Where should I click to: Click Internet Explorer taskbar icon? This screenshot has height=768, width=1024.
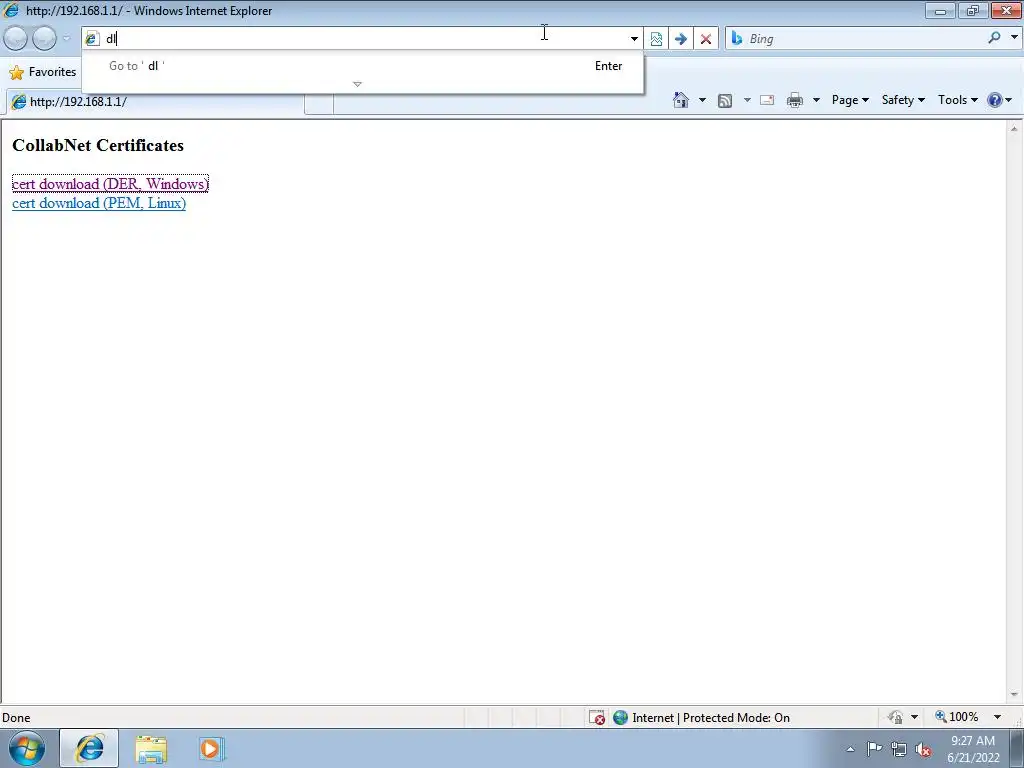[x=89, y=748]
